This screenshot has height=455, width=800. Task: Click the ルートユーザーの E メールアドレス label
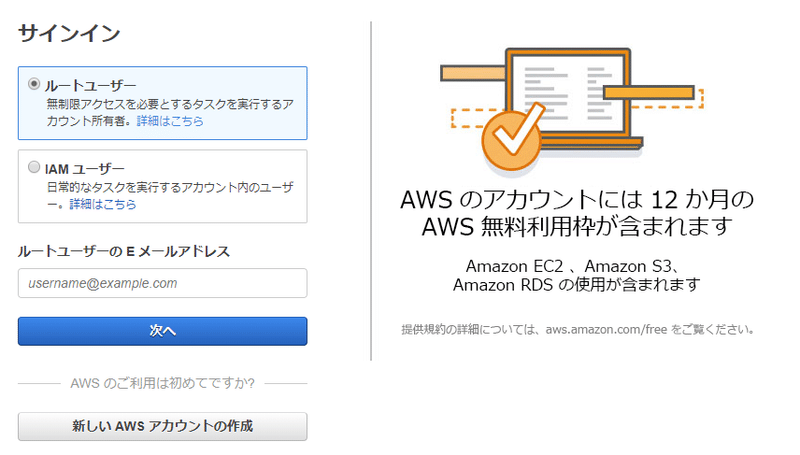[x=124, y=251]
